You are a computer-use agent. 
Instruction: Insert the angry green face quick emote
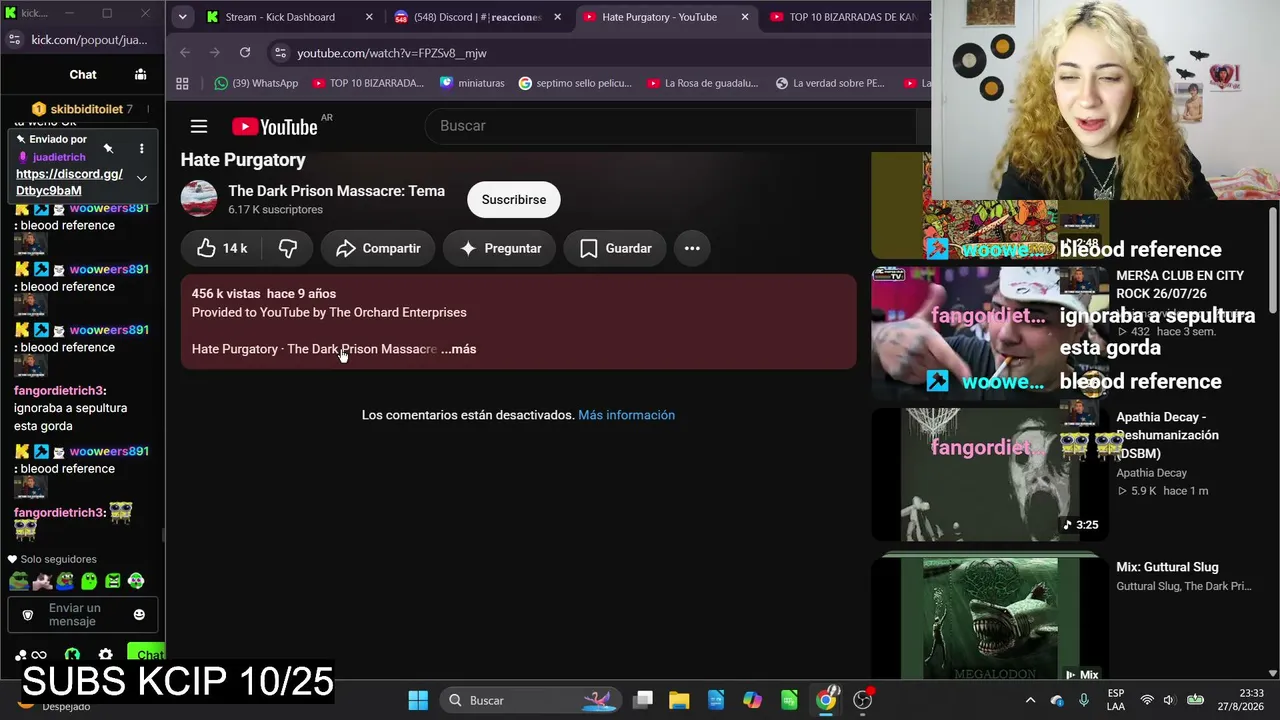coord(113,581)
